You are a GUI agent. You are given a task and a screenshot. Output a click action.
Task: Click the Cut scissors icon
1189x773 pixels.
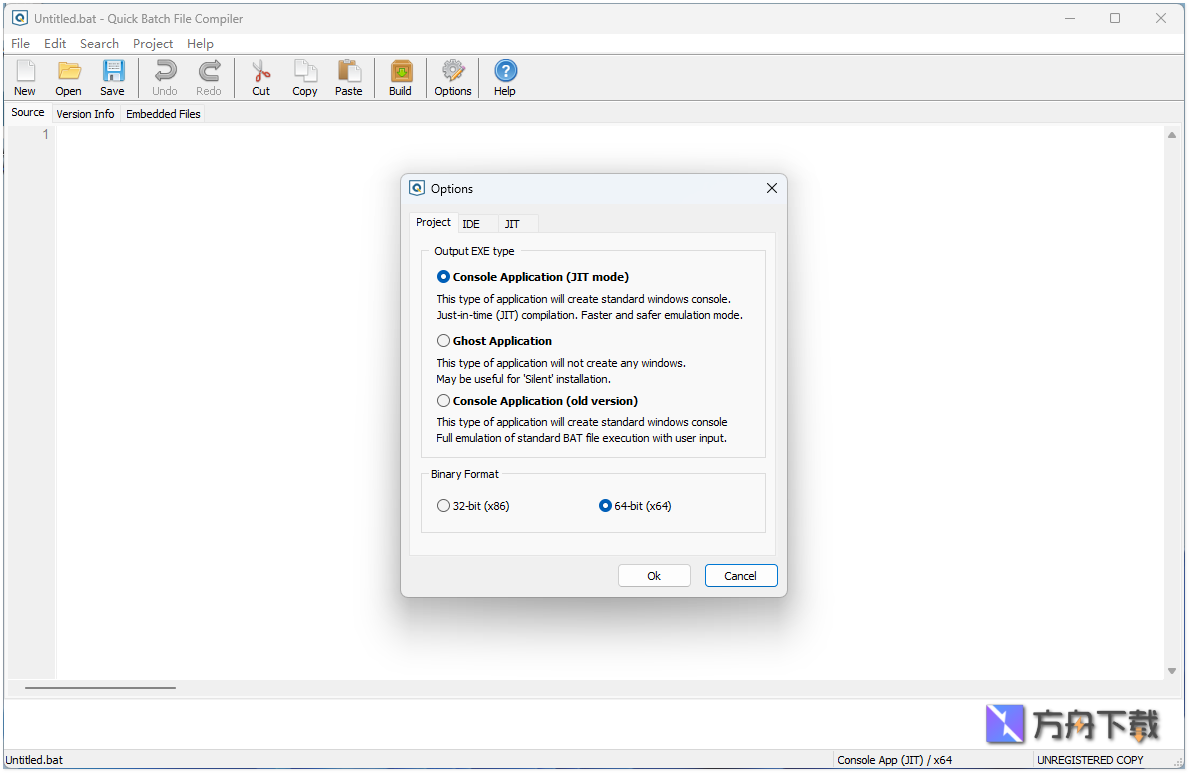pyautogui.click(x=260, y=77)
